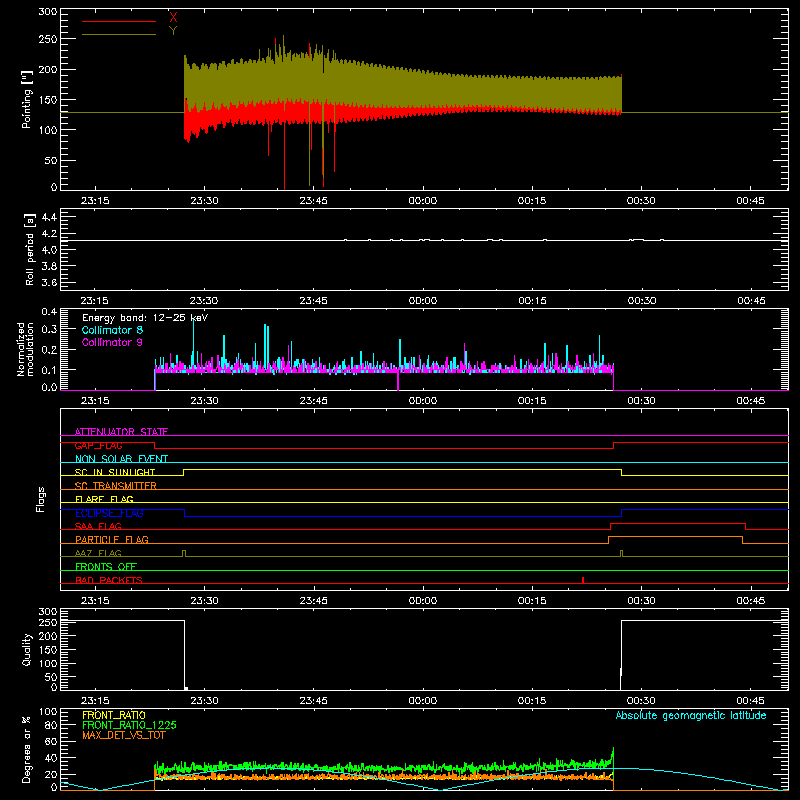The height and width of the screenshot is (800, 800).
Task: Click the 23:15 tick label under Pointing plot
Action: [x=95, y=201]
